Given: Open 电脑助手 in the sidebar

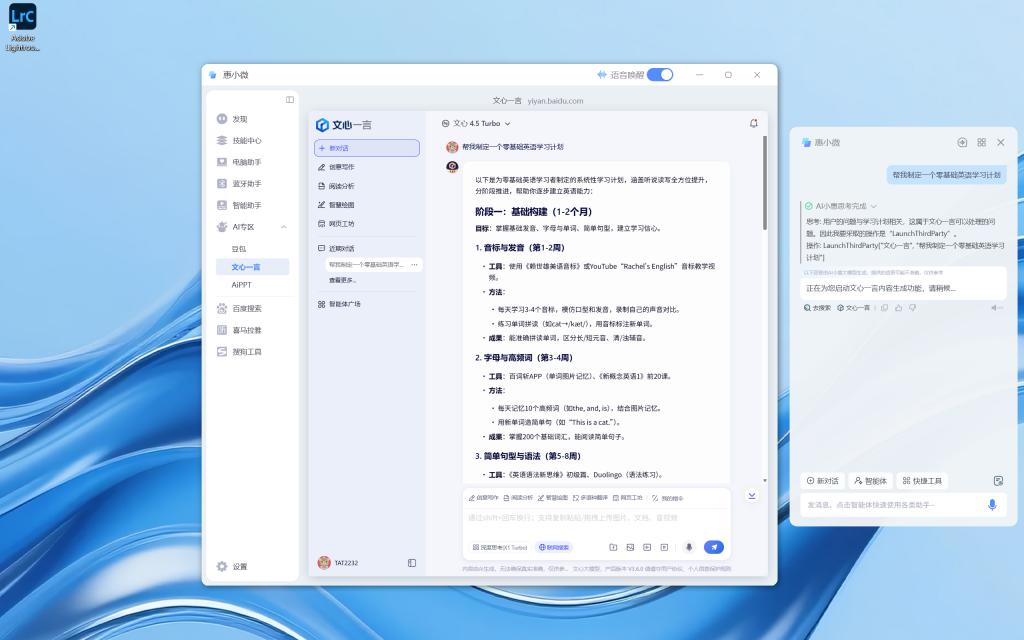Looking at the screenshot, I should (x=239, y=162).
